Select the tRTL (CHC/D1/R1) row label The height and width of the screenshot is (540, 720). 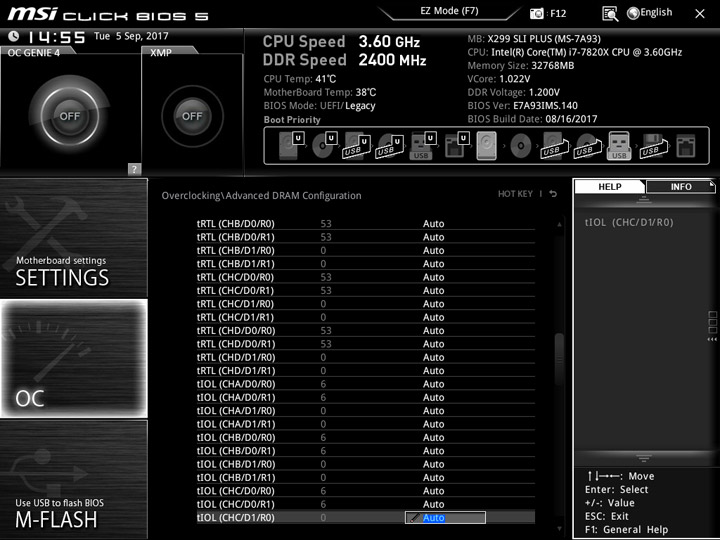[x=236, y=317]
